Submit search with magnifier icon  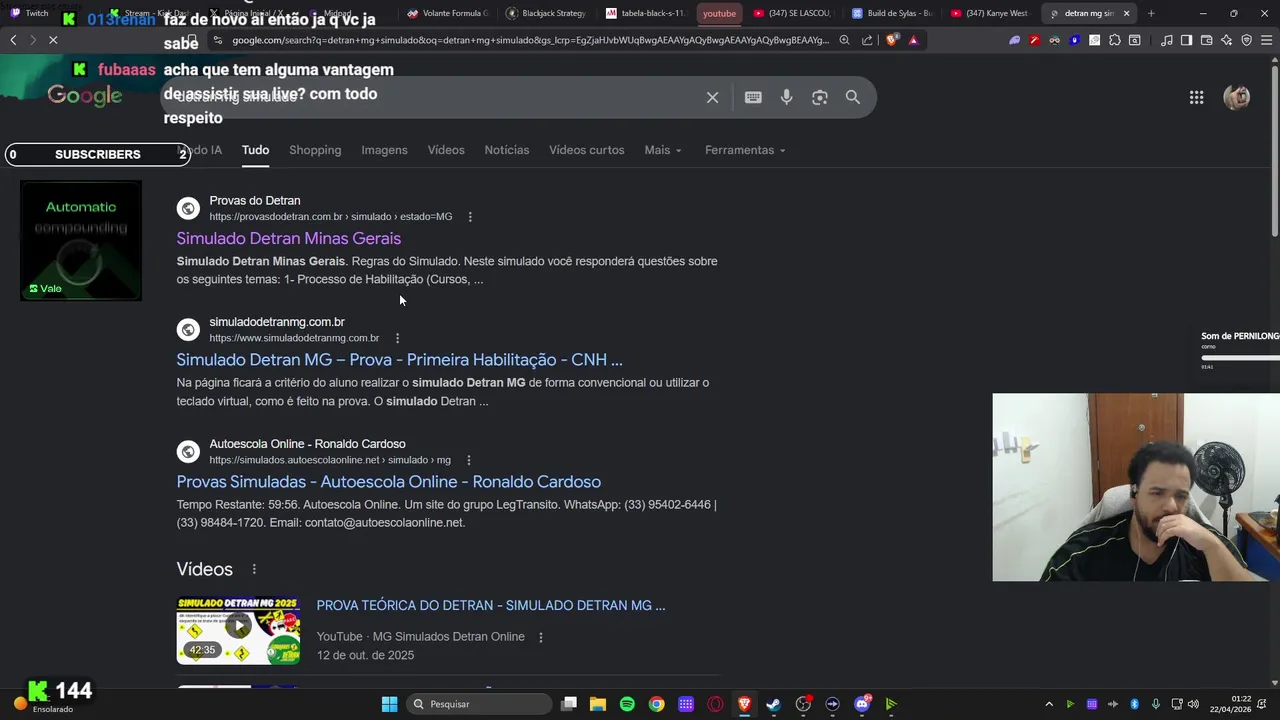click(x=853, y=97)
